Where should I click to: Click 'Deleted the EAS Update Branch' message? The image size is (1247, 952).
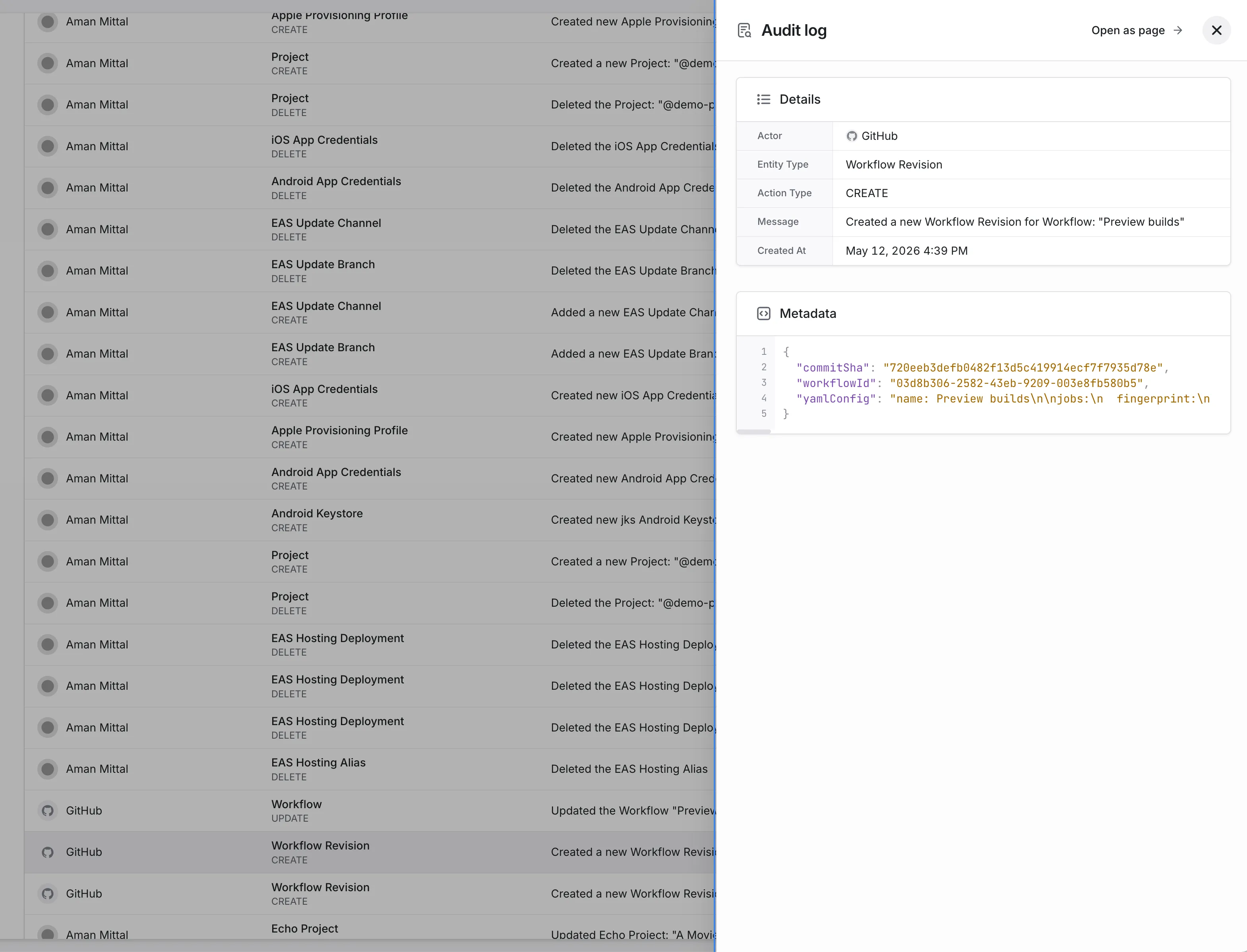(x=633, y=271)
